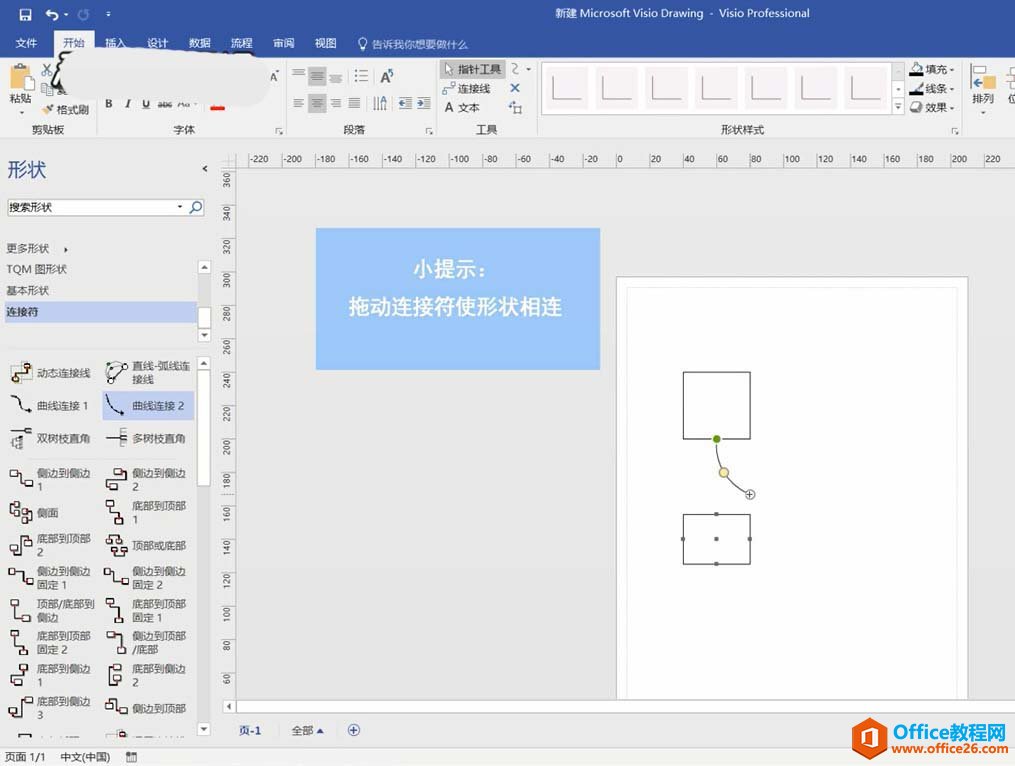This screenshot has width=1015, height=766.
Task: Click 更多形状 to browse more shapes
Action: point(28,249)
